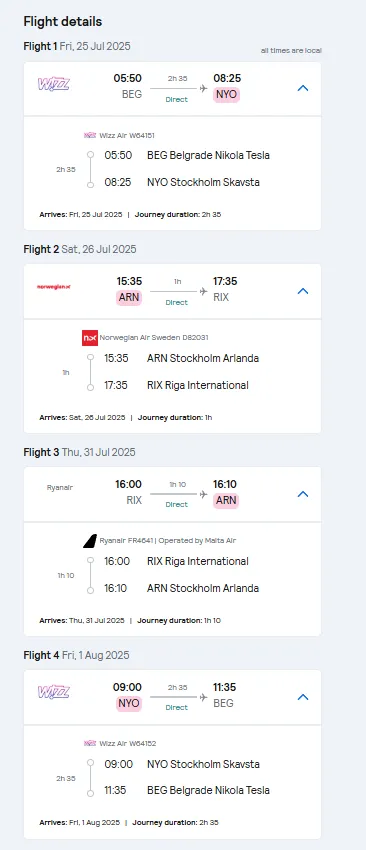Collapse Flight 2 details with the chevron
The height and width of the screenshot is (850, 366).
click(303, 291)
